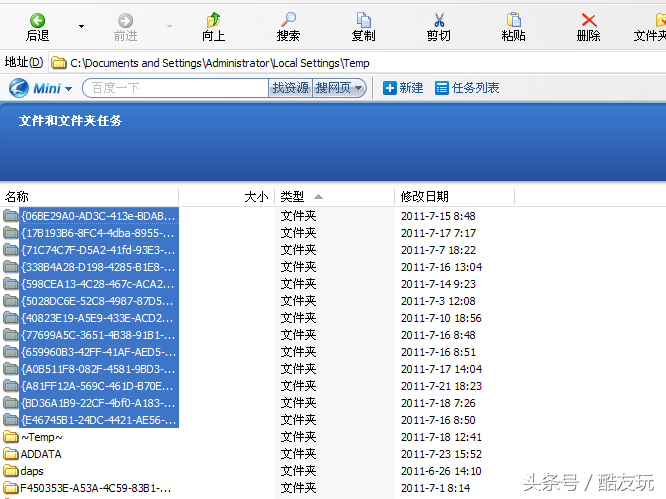This screenshot has height=499, width=666.
Task: Open the Back history dropdown arrow
Action: pos(81,26)
